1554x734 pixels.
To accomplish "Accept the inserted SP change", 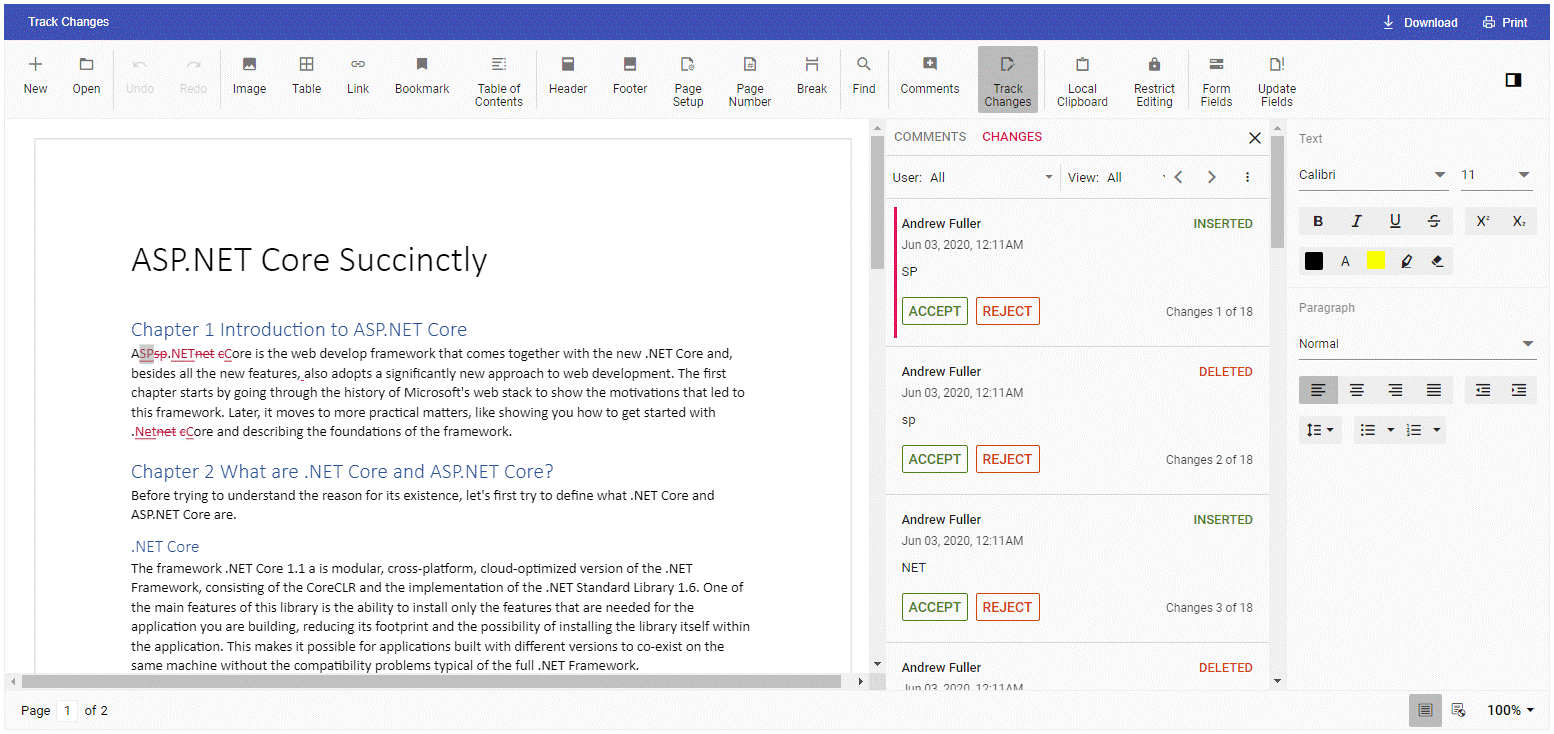I will 934,311.
